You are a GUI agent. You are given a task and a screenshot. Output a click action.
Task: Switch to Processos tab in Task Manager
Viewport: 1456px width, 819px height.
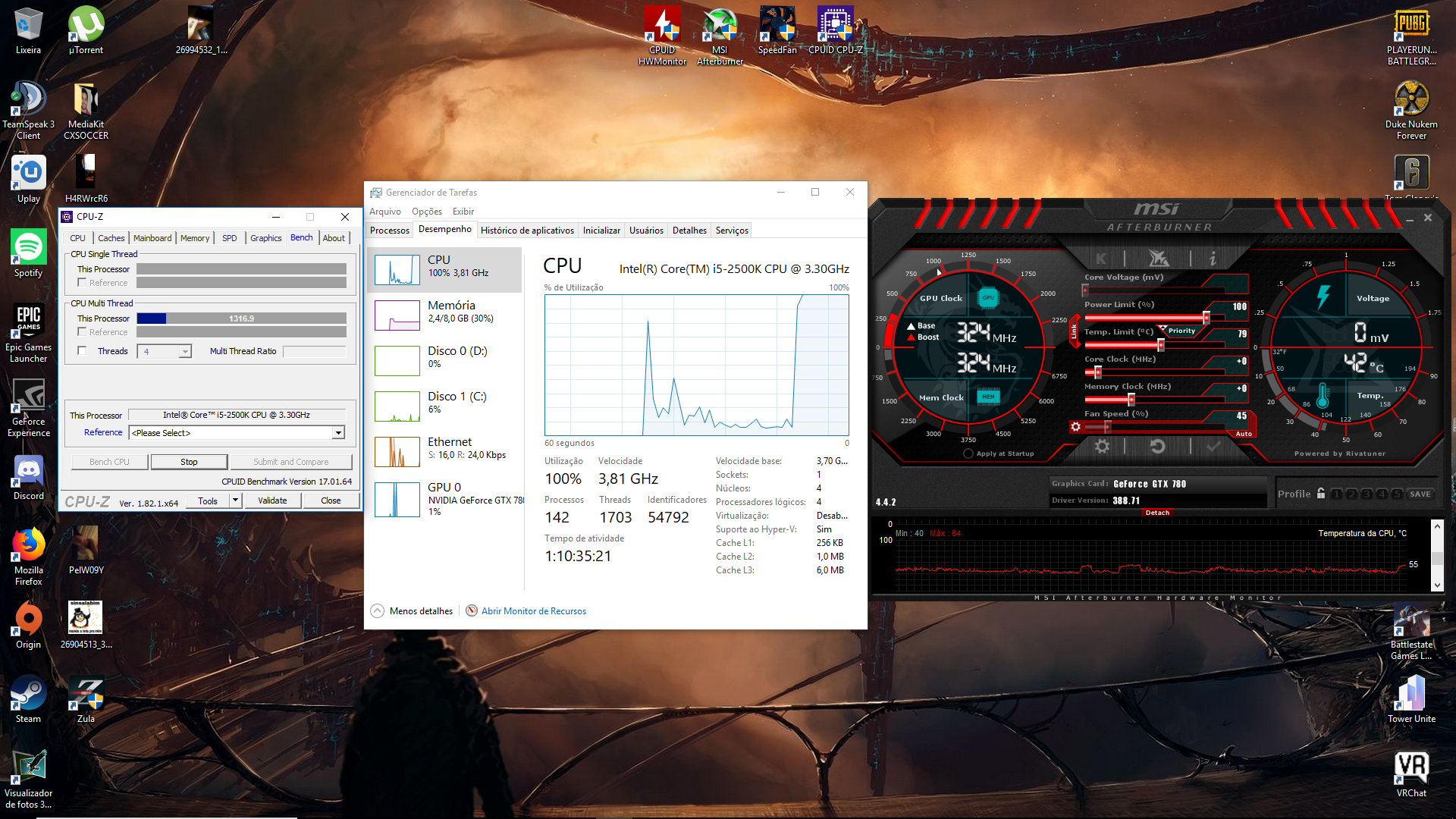click(390, 231)
